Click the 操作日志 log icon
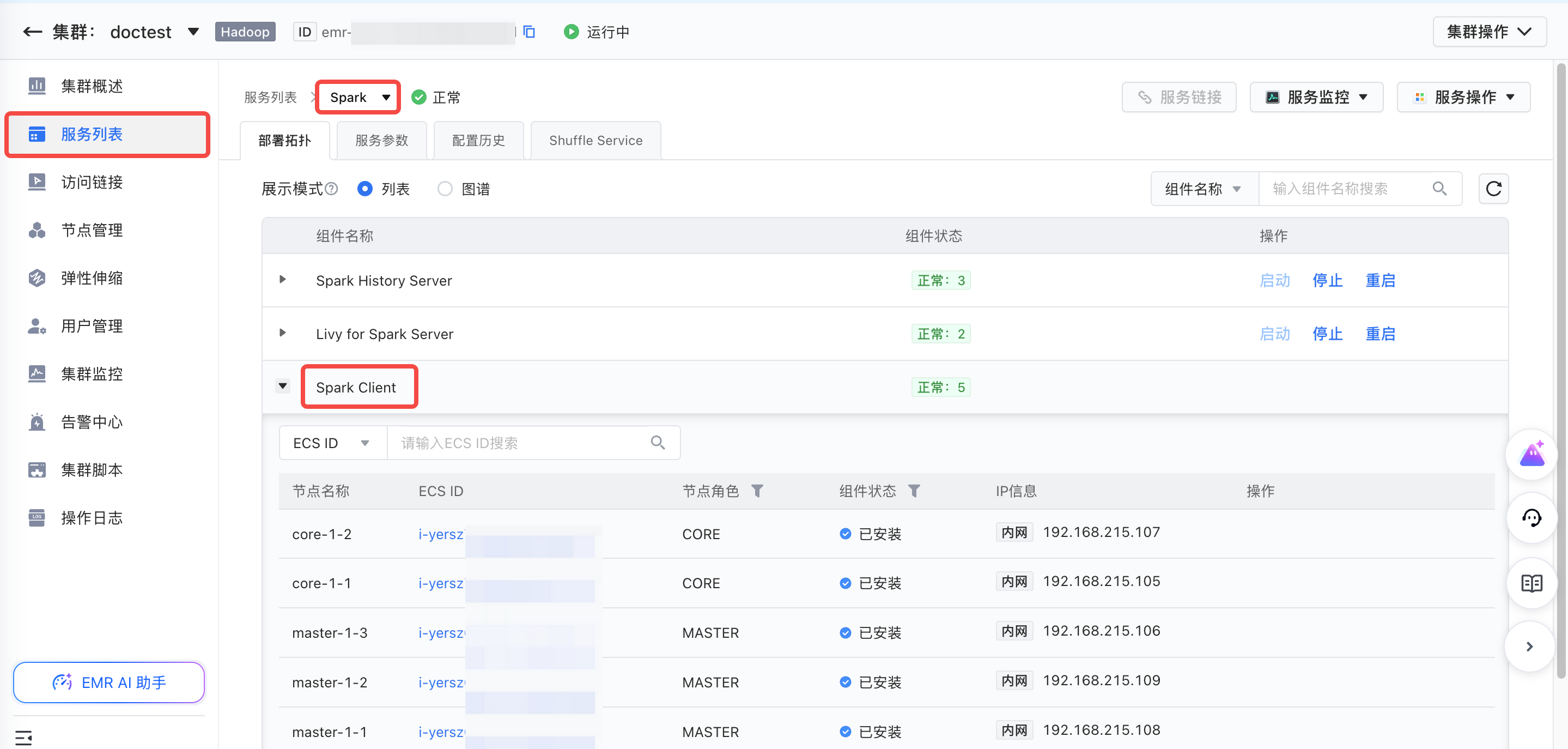 [x=37, y=518]
